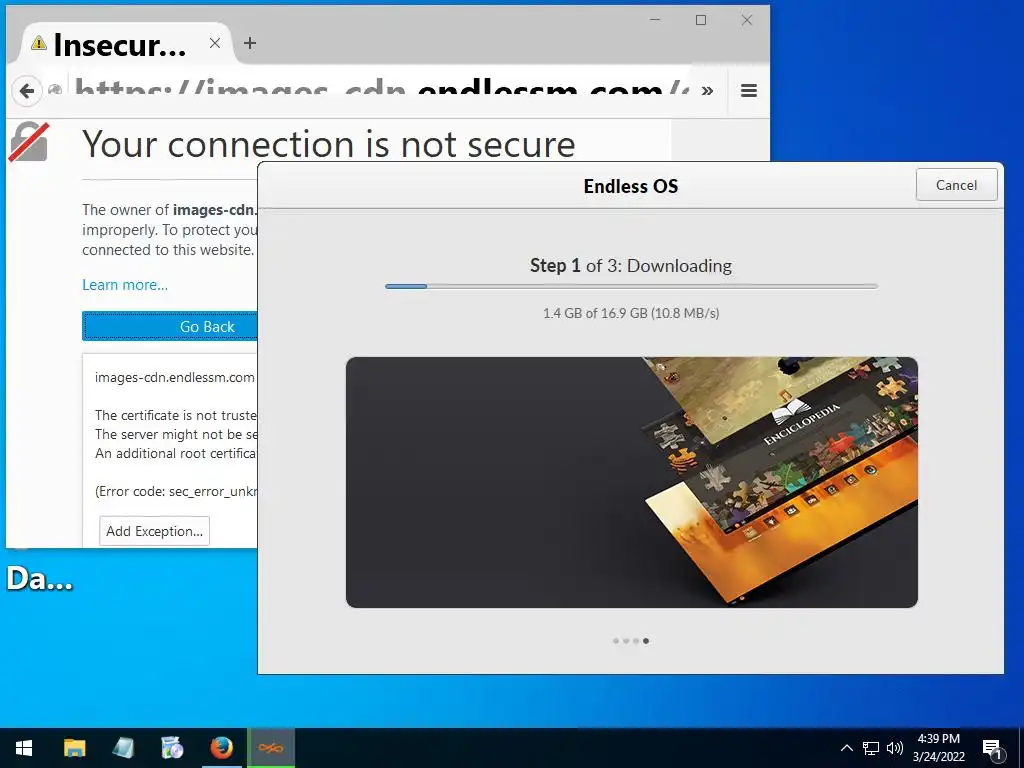The height and width of the screenshot is (768, 1024).
Task: Close the Firefox window
Action: coord(746,20)
